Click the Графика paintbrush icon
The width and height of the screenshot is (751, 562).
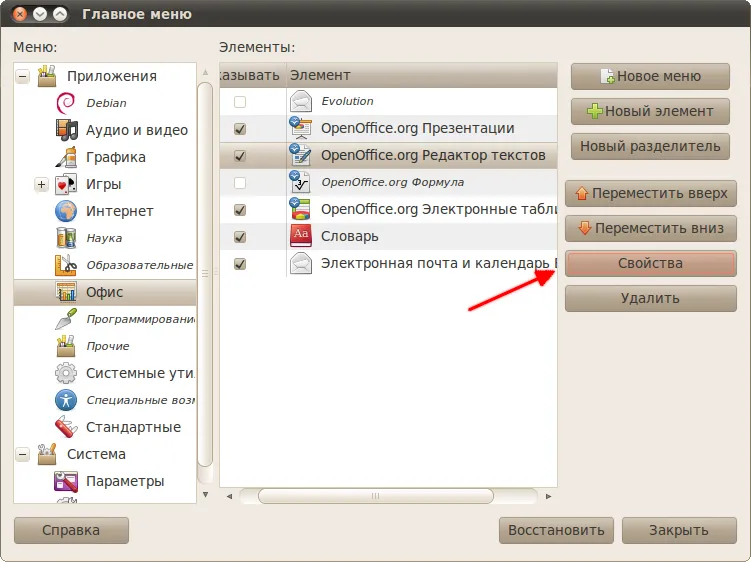point(66,157)
